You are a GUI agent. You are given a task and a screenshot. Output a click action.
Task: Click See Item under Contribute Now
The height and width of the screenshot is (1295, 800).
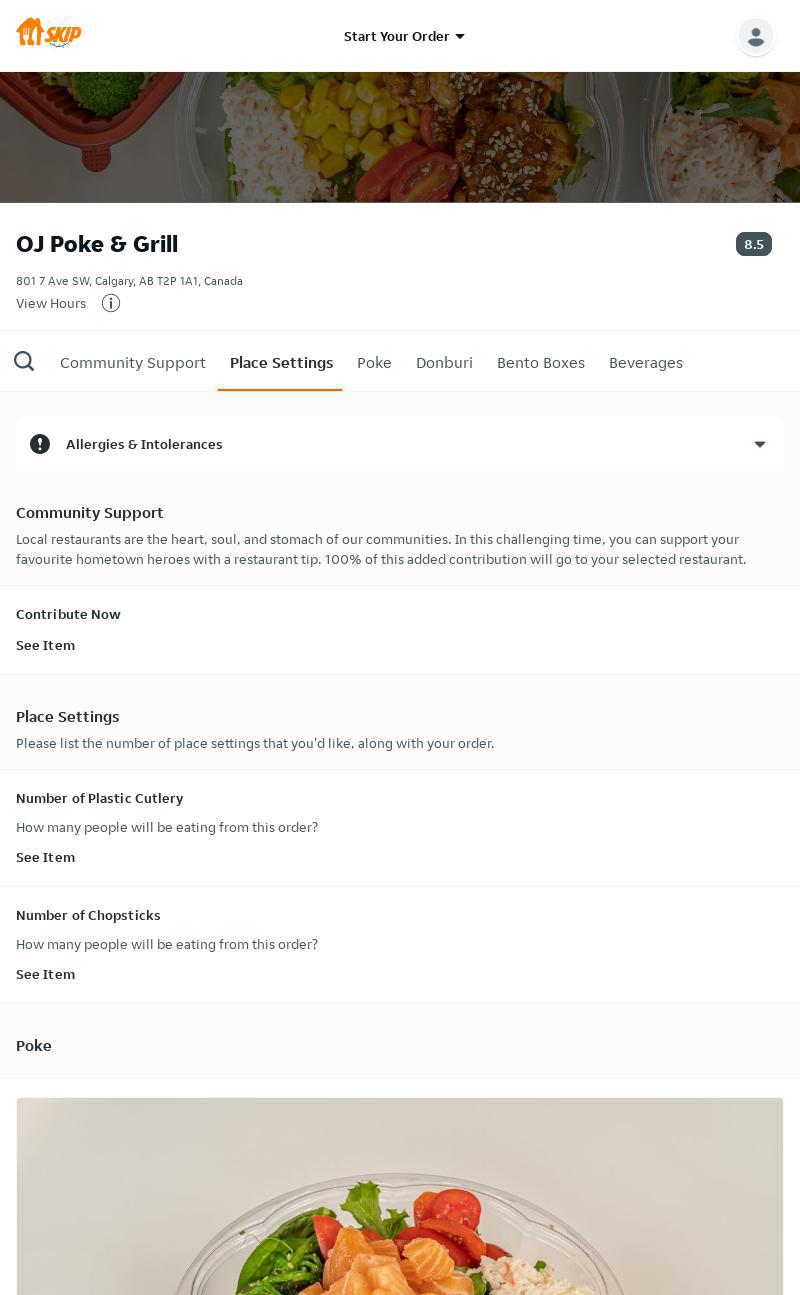45,645
